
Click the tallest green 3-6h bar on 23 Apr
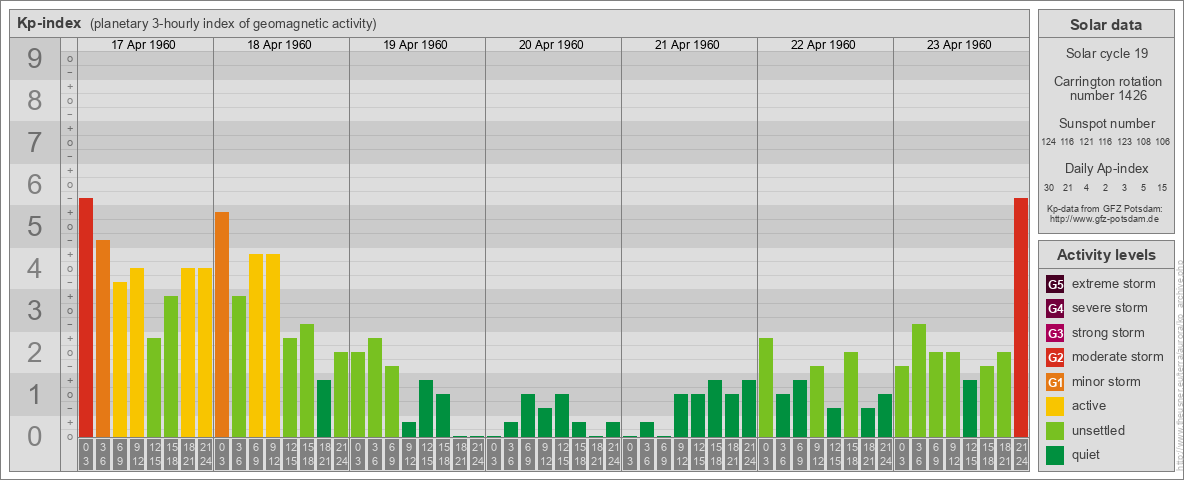(x=918, y=380)
